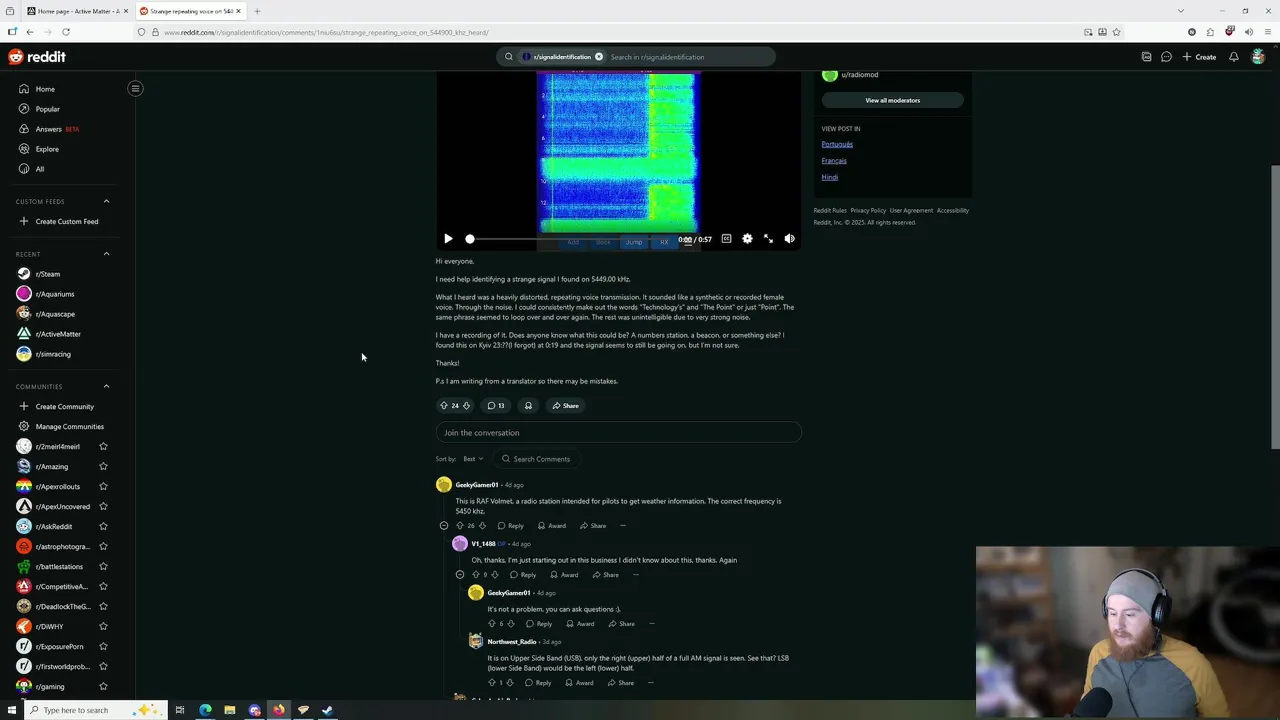Open user avatar menu
This screenshot has height=720, width=1280.
[1258, 57]
